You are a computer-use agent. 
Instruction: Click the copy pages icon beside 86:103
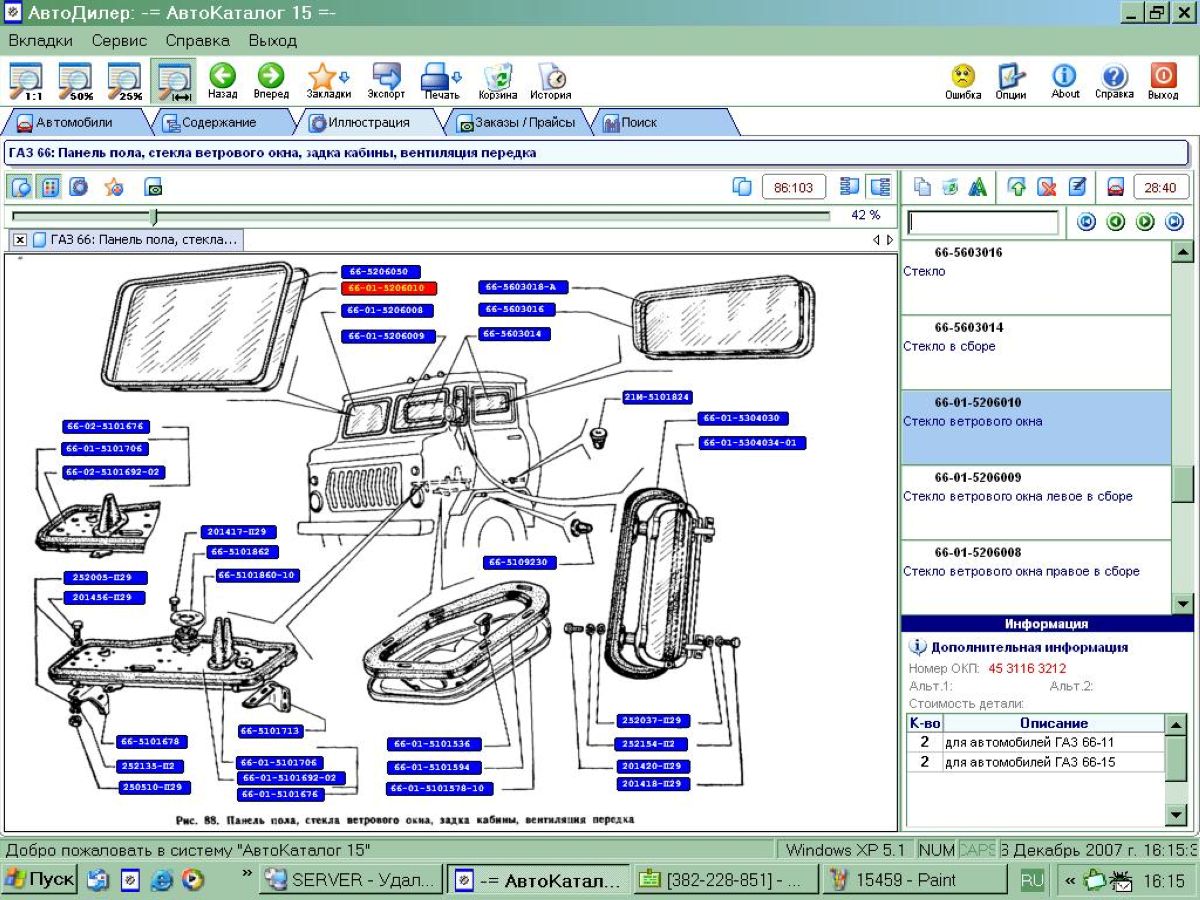click(741, 186)
